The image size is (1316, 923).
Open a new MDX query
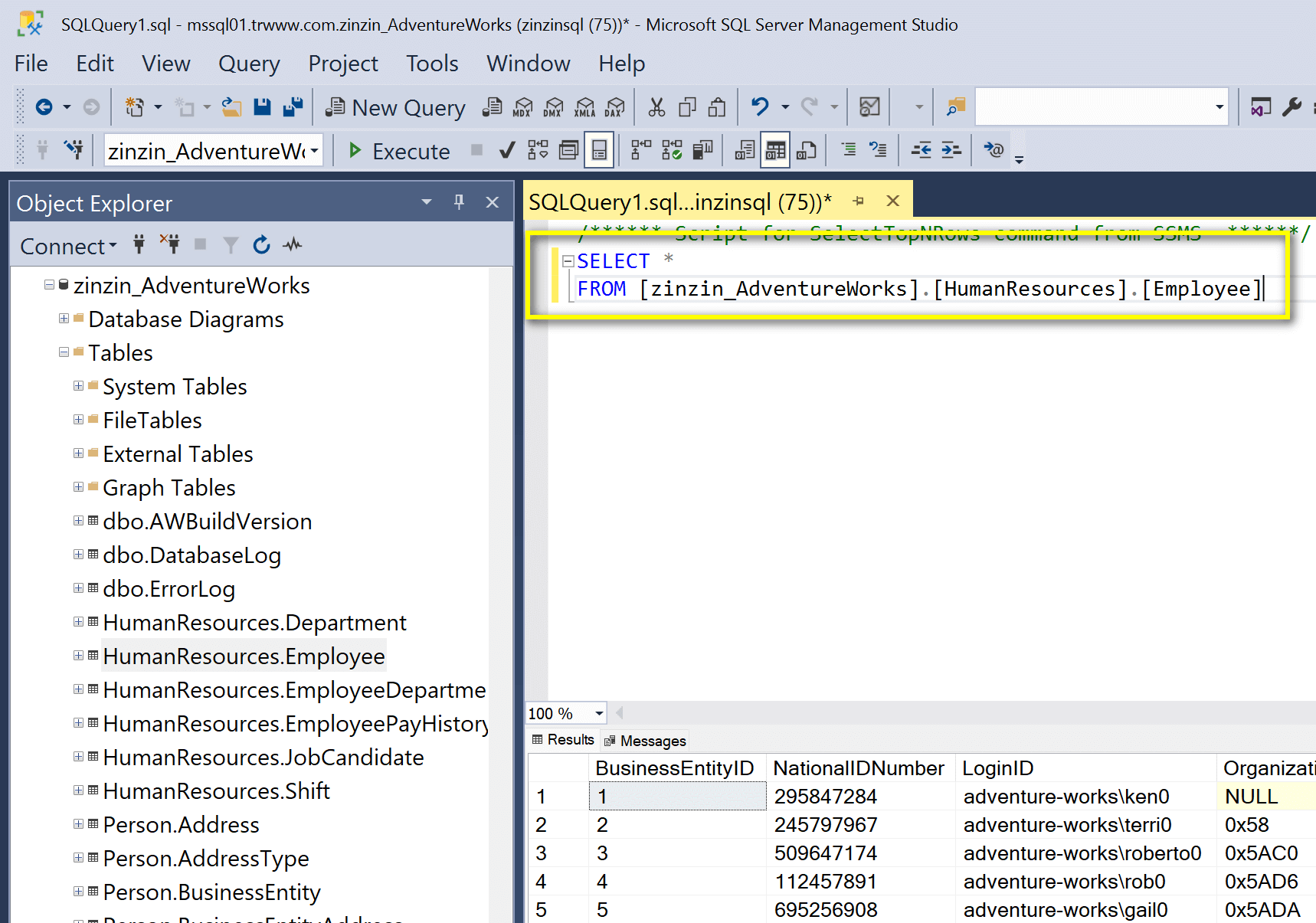pyautogui.click(x=523, y=107)
